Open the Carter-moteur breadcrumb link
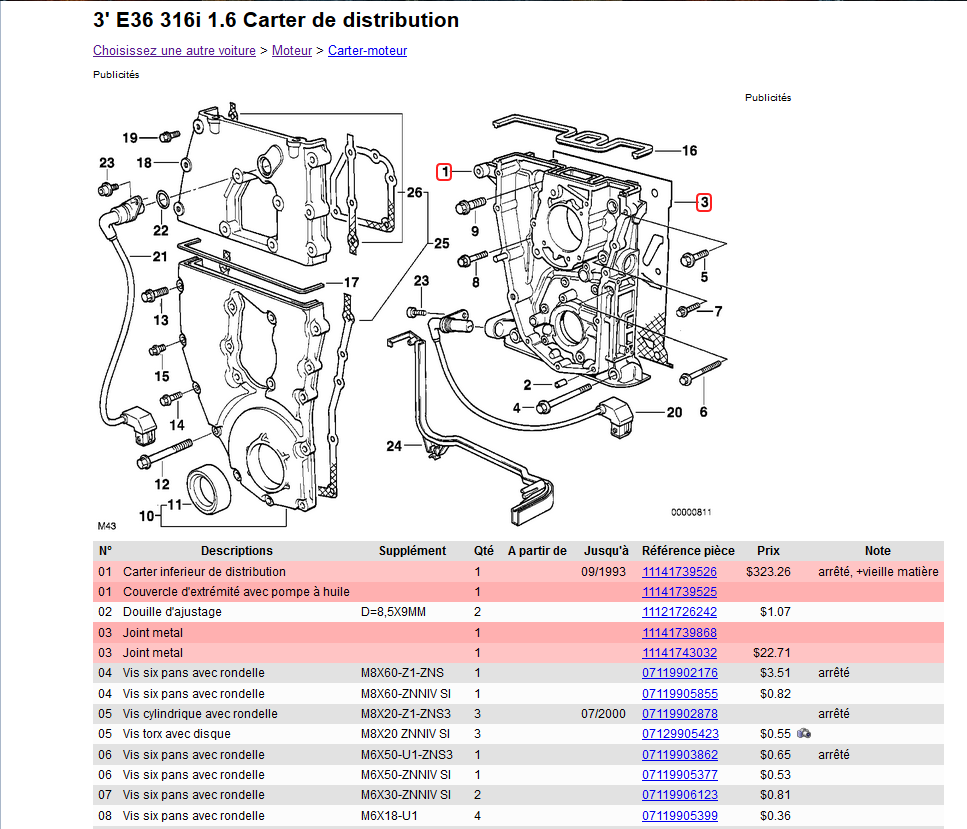 coord(368,51)
